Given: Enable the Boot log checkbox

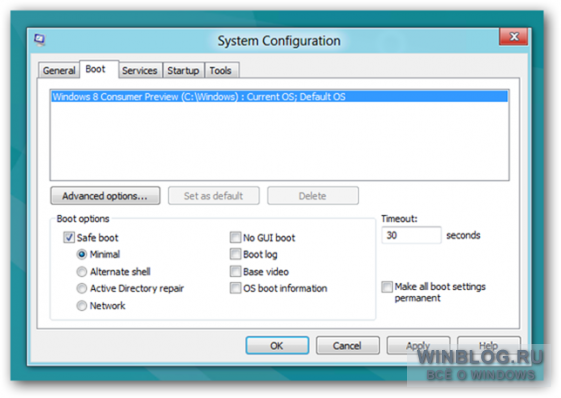Looking at the screenshot, I should (x=235, y=254).
